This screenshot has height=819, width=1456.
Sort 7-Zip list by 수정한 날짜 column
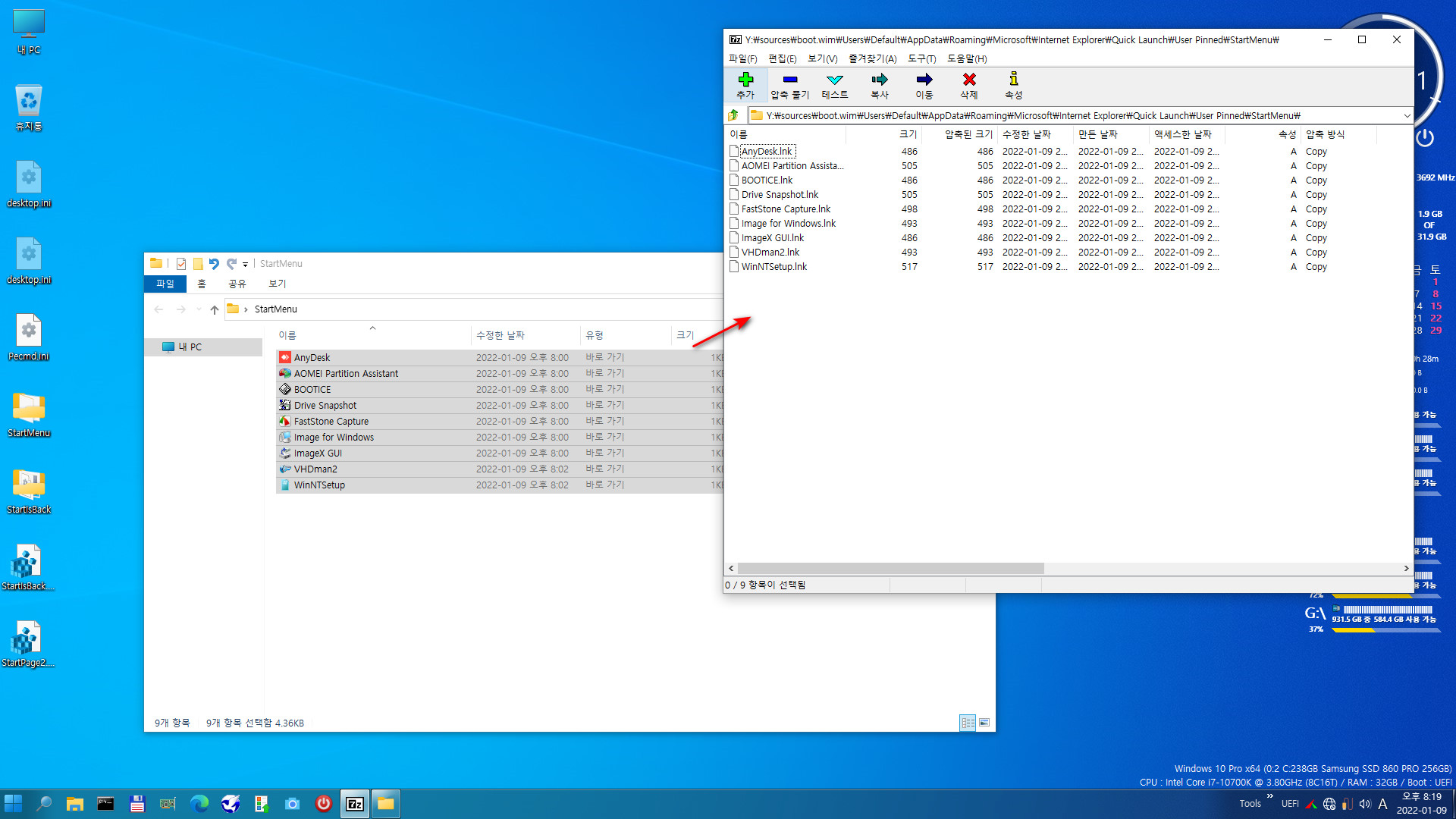pyautogui.click(x=1035, y=134)
